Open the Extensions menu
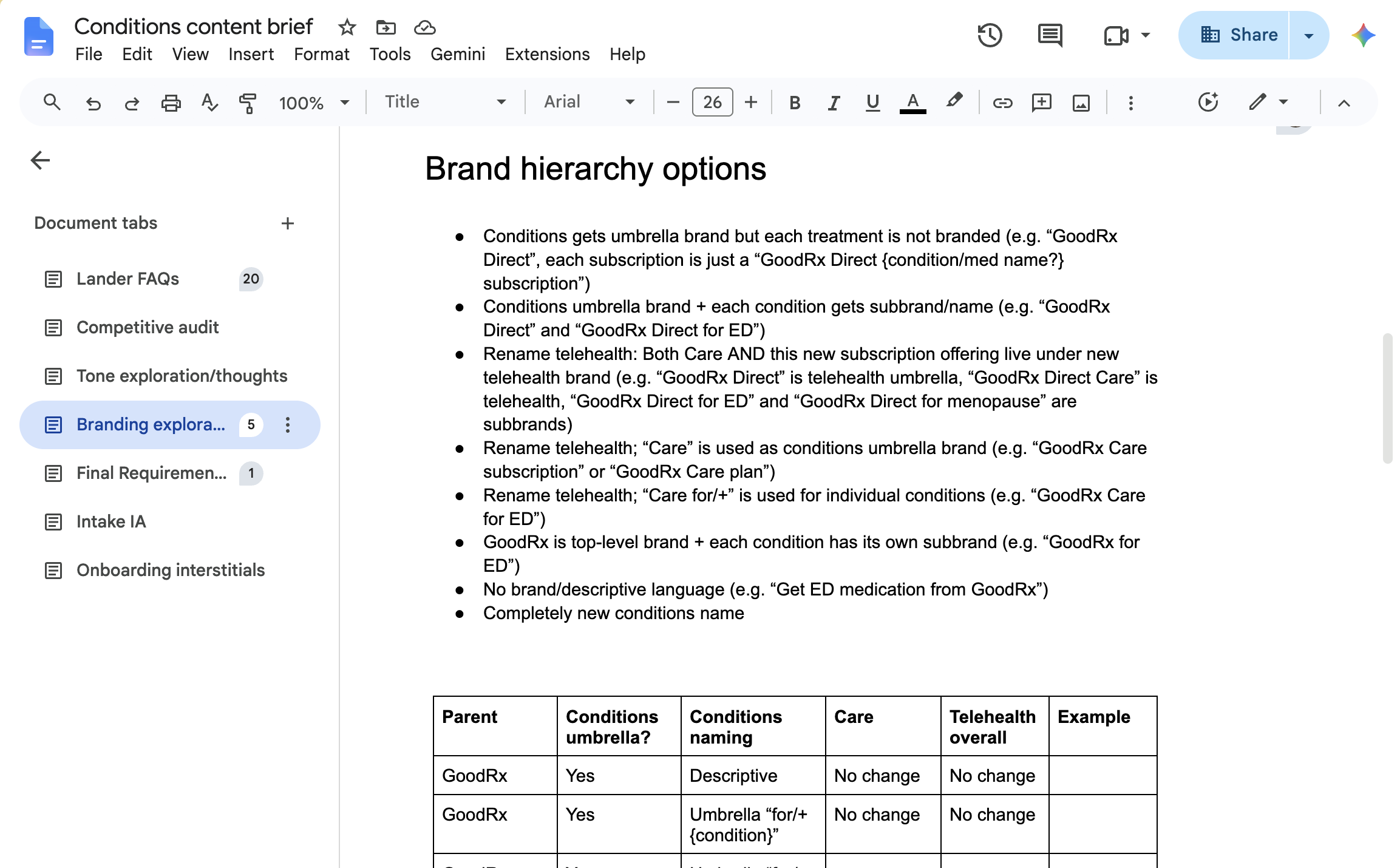The width and height of the screenshot is (1400, 868). click(x=547, y=54)
